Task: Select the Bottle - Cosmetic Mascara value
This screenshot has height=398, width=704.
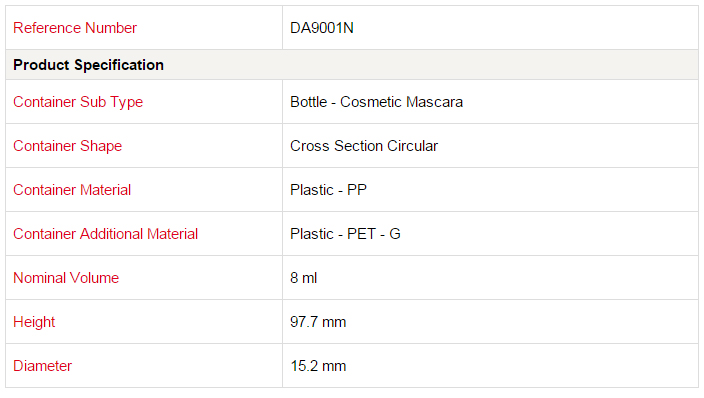Action: pos(376,102)
